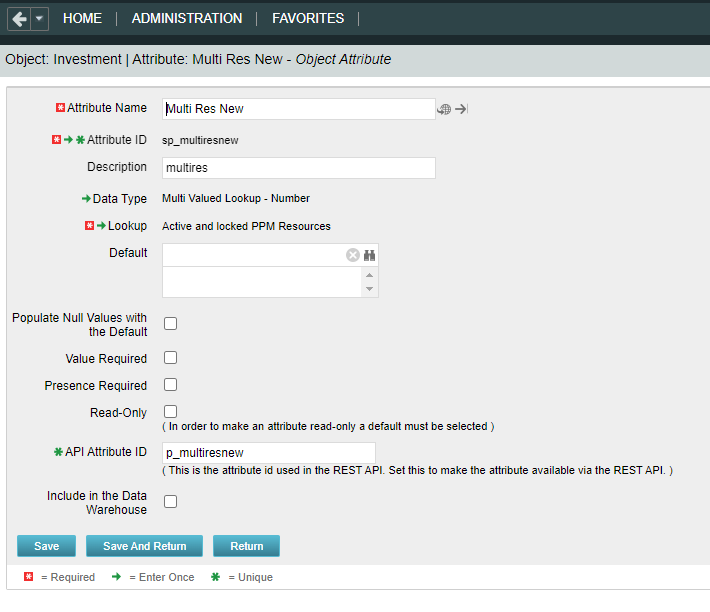Screen dimensions: 710x612
Task: Check the Value Required checkbox
Action: (x=171, y=358)
